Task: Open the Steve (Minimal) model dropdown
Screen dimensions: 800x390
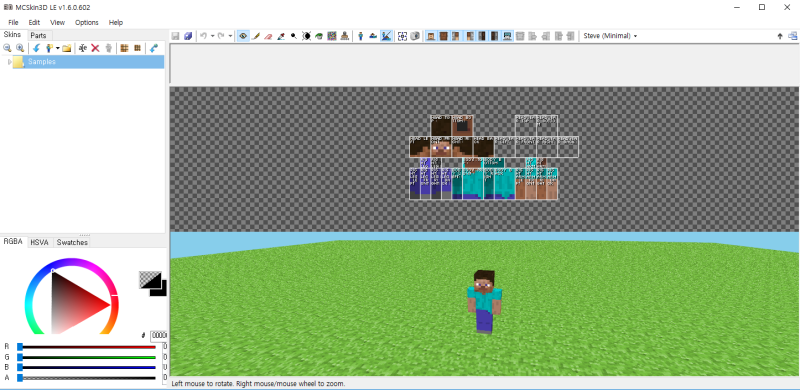Action: [610, 36]
